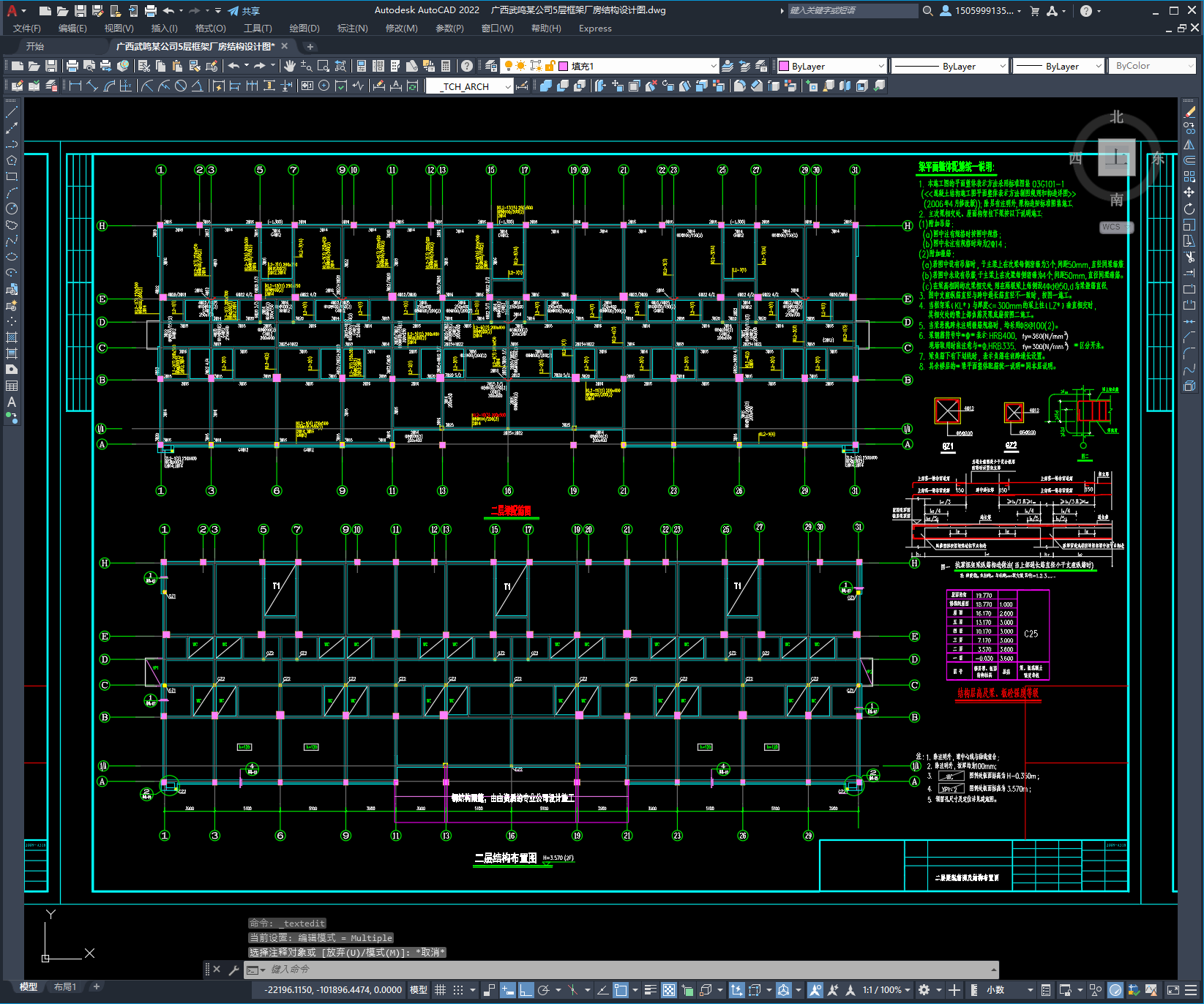Open the _TCH_ARCH dimension style dropdown

[x=469, y=86]
